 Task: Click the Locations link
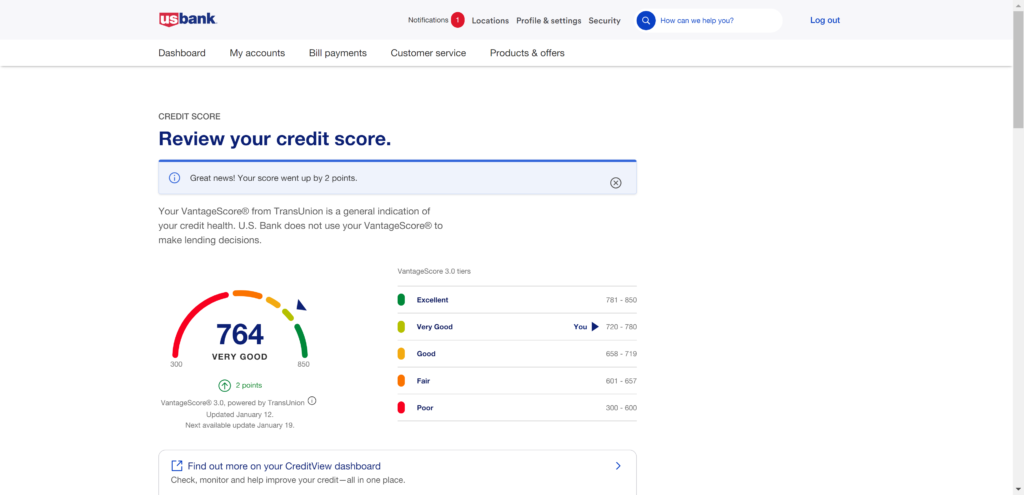pos(490,21)
